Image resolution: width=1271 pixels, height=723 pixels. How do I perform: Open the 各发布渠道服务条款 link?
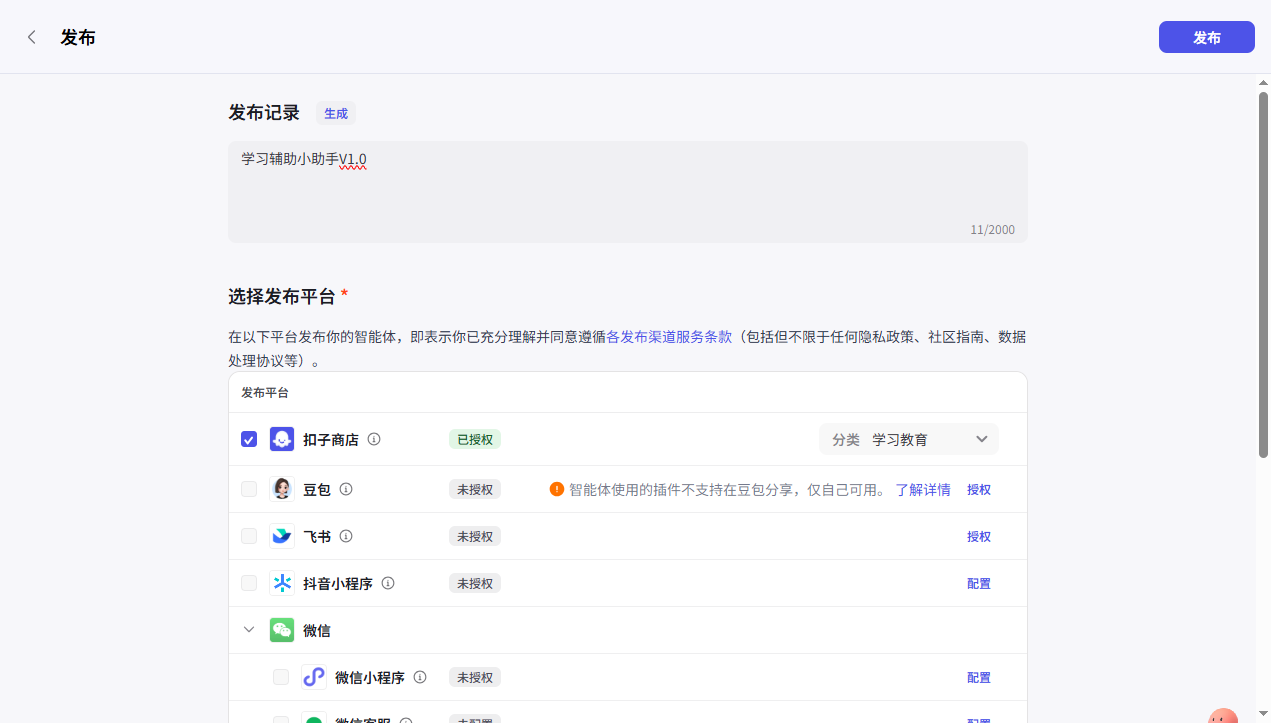click(x=668, y=337)
